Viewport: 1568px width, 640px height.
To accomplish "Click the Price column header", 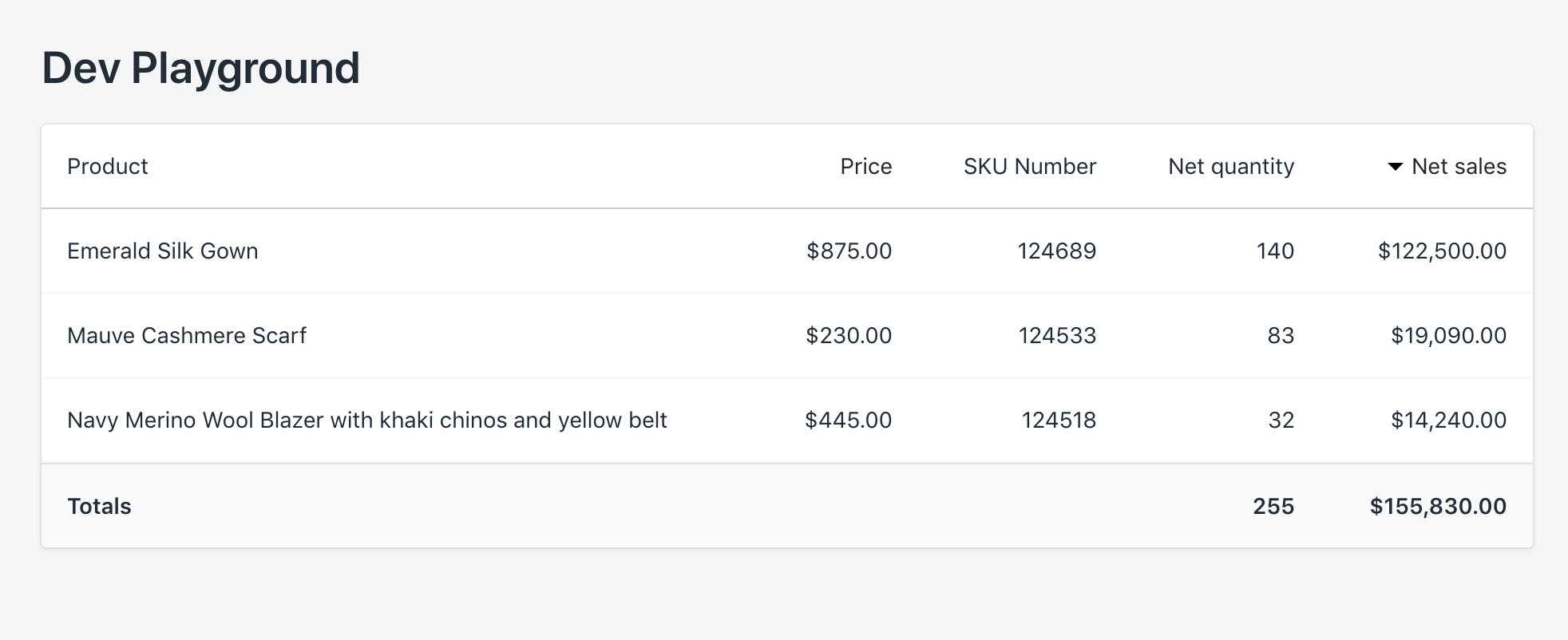I will point(865,167).
